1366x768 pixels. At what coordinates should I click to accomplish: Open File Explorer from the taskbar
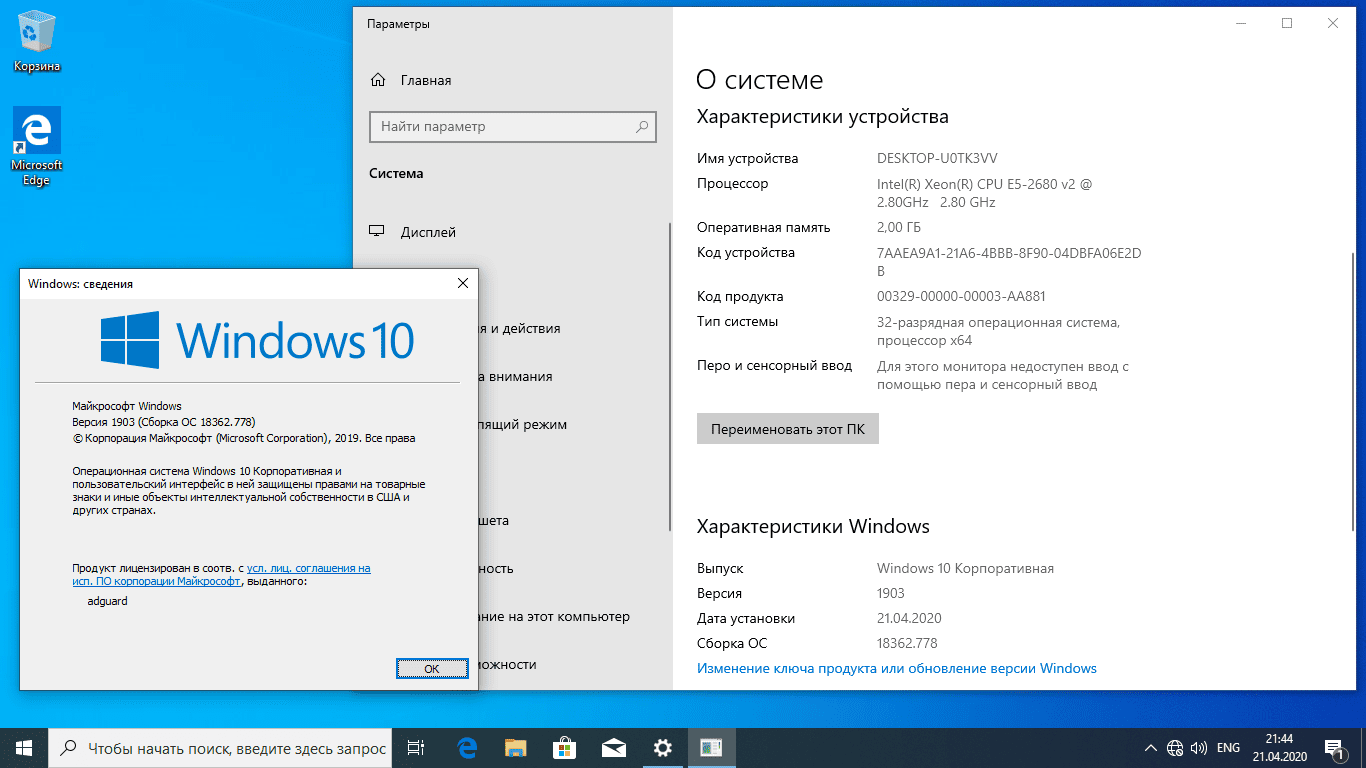click(x=516, y=747)
